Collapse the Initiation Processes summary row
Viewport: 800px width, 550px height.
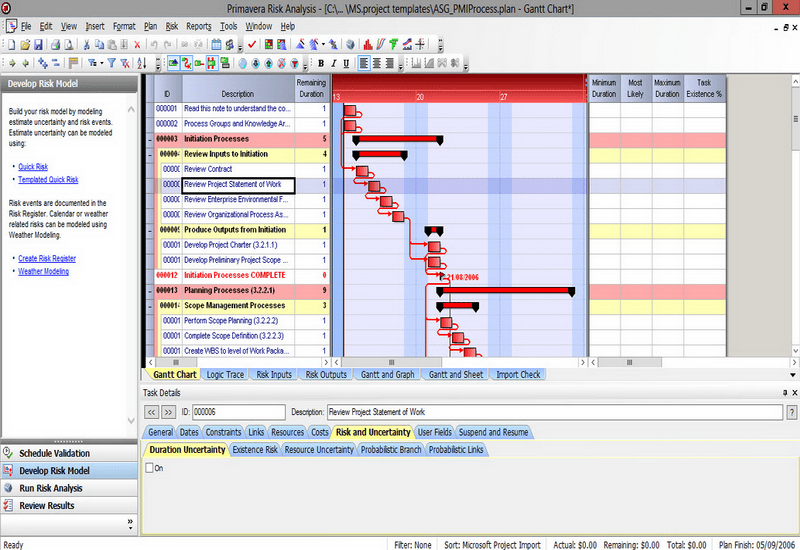[x=150, y=139]
